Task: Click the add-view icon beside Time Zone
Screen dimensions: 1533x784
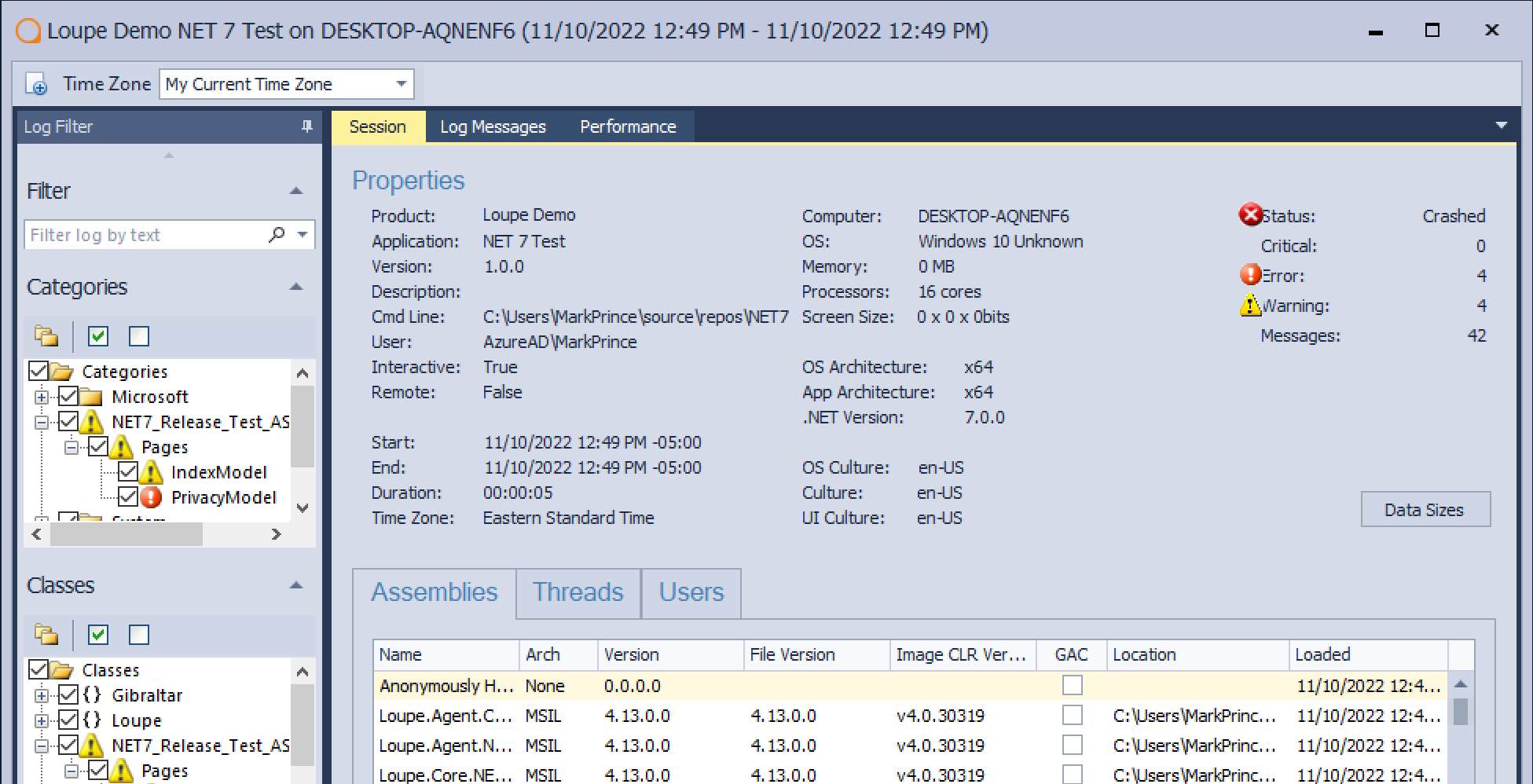Action: [36, 84]
